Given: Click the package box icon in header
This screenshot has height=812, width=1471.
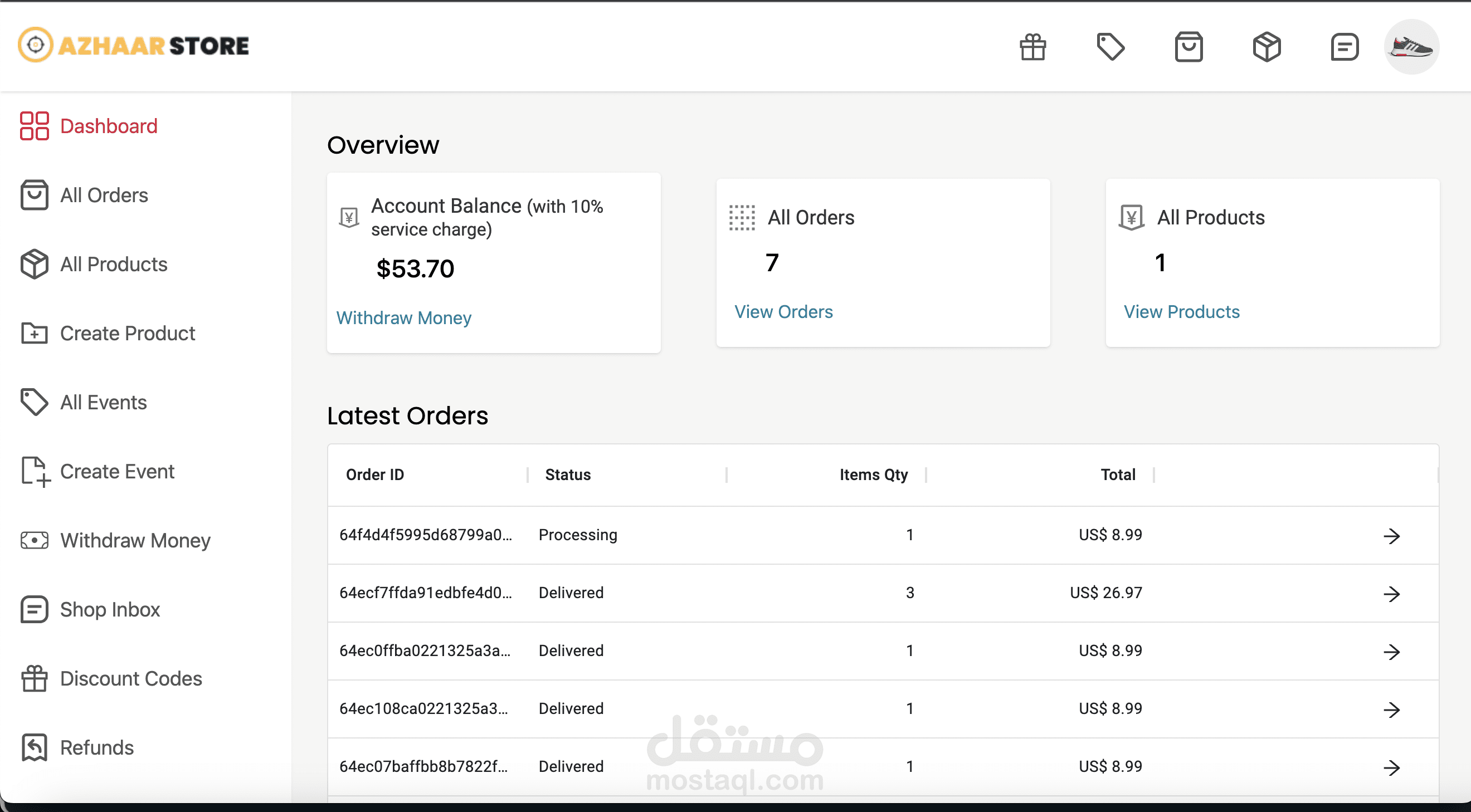Looking at the screenshot, I should pyautogui.click(x=1267, y=47).
